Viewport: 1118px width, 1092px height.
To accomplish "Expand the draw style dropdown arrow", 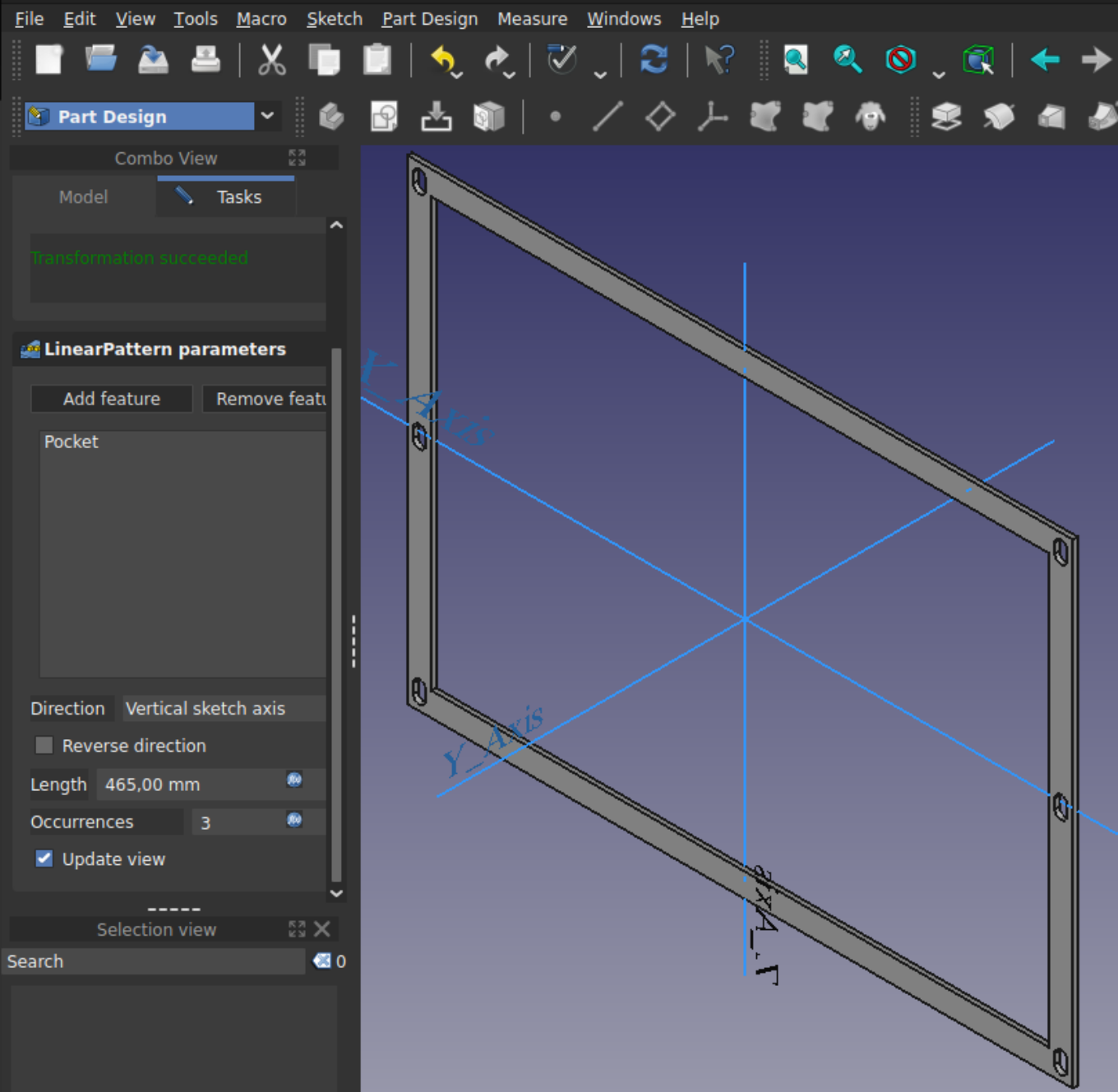I will pos(938,75).
